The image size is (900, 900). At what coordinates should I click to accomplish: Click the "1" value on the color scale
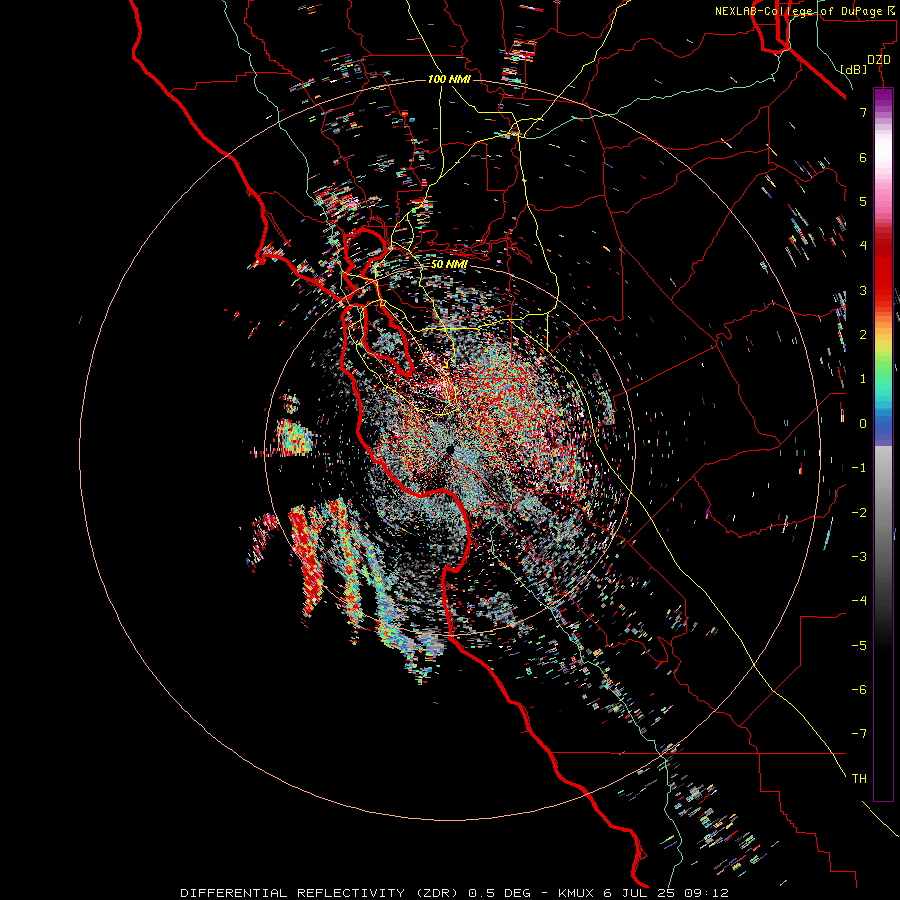863,379
